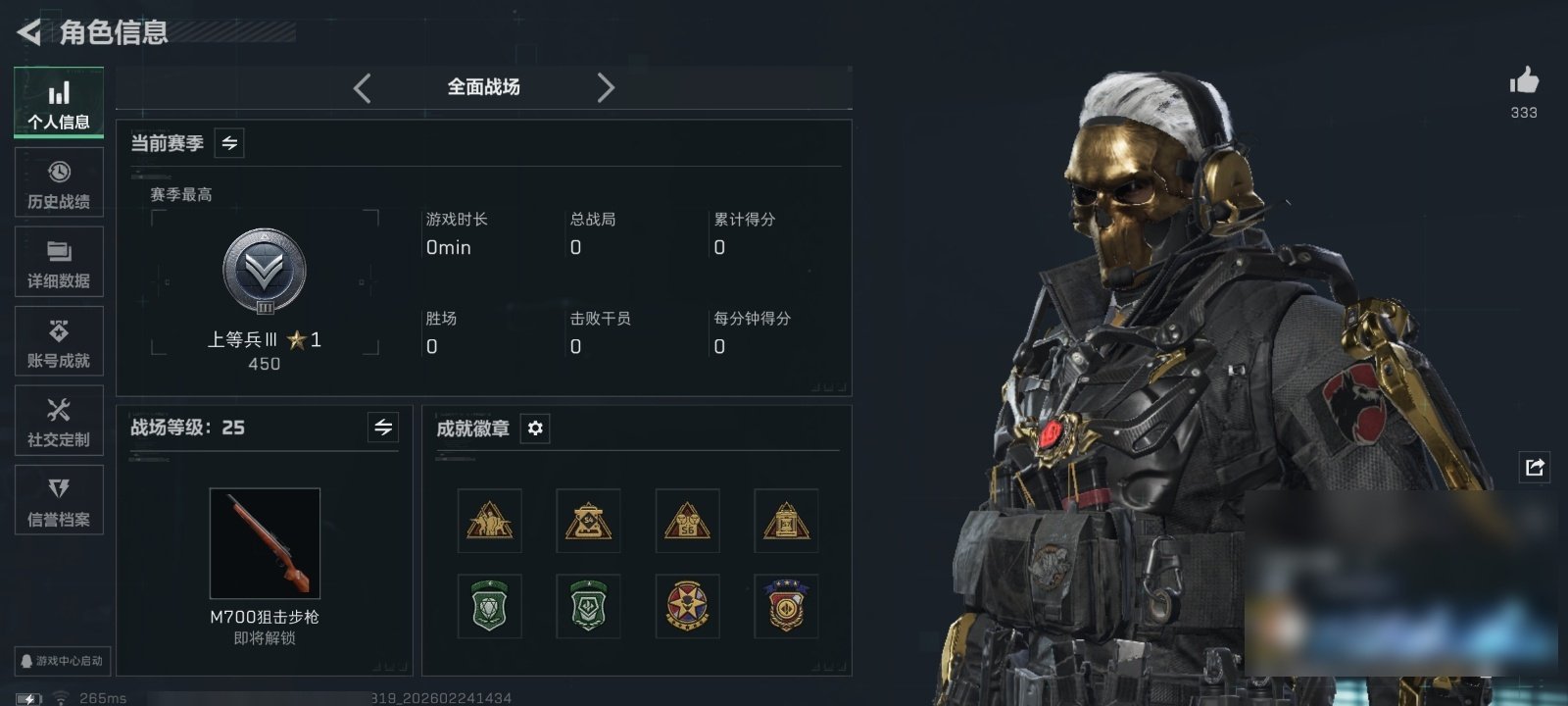Switch to next mode with right chevron
The width and height of the screenshot is (1568, 706).
click(x=606, y=88)
